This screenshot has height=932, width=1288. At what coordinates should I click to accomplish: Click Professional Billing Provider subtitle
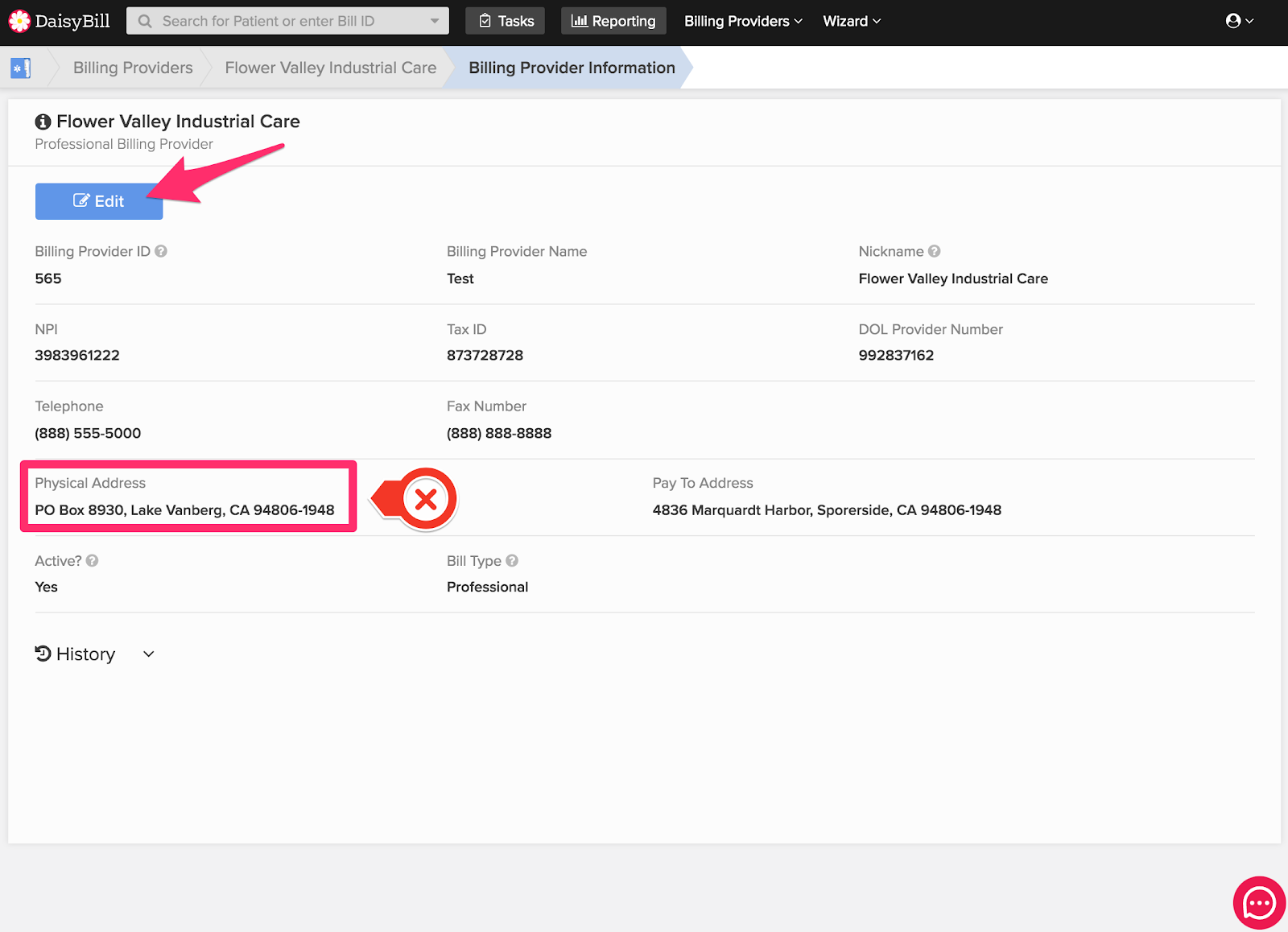[124, 144]
